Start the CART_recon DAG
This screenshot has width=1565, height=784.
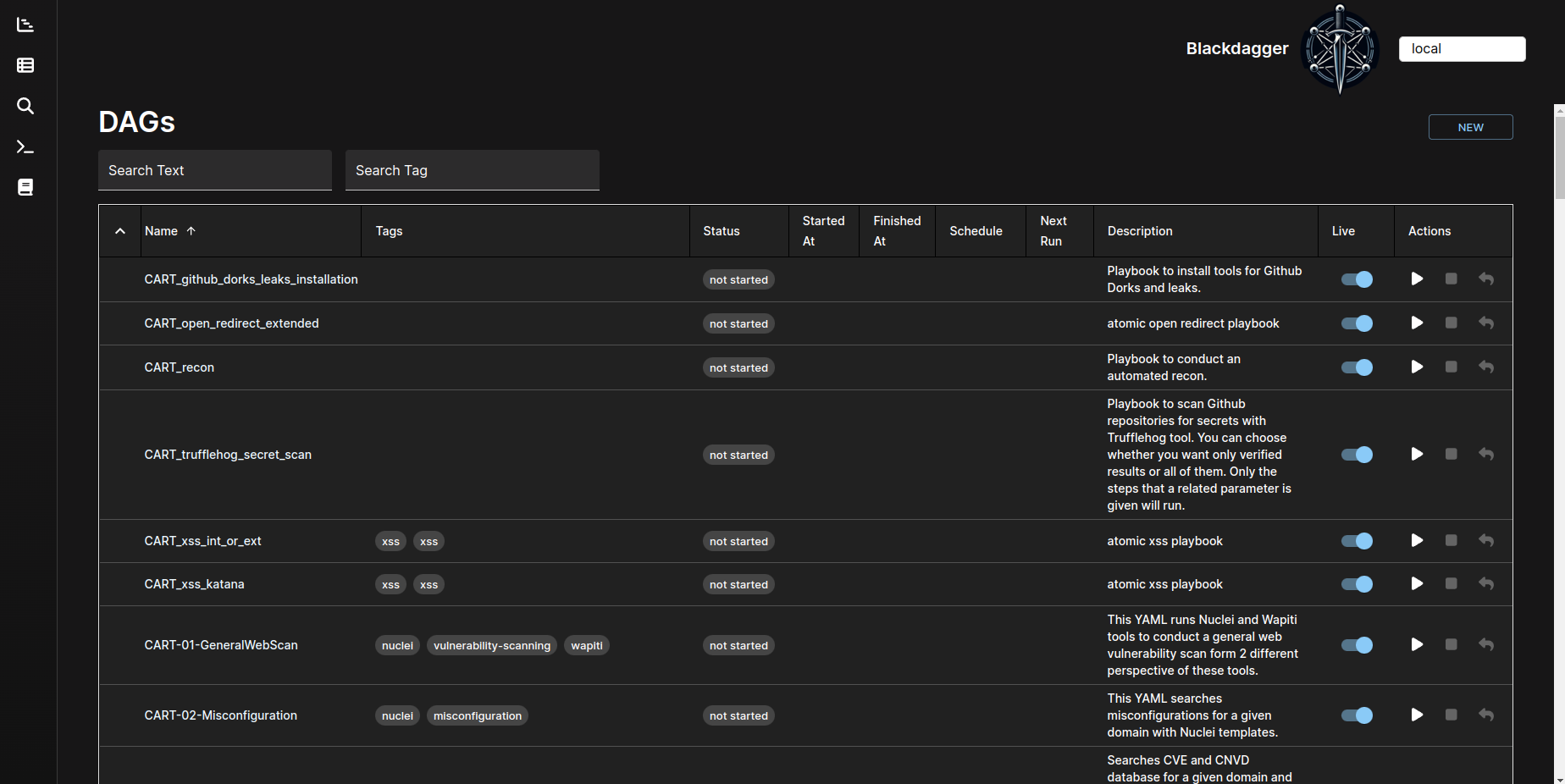click(1417, 367)
